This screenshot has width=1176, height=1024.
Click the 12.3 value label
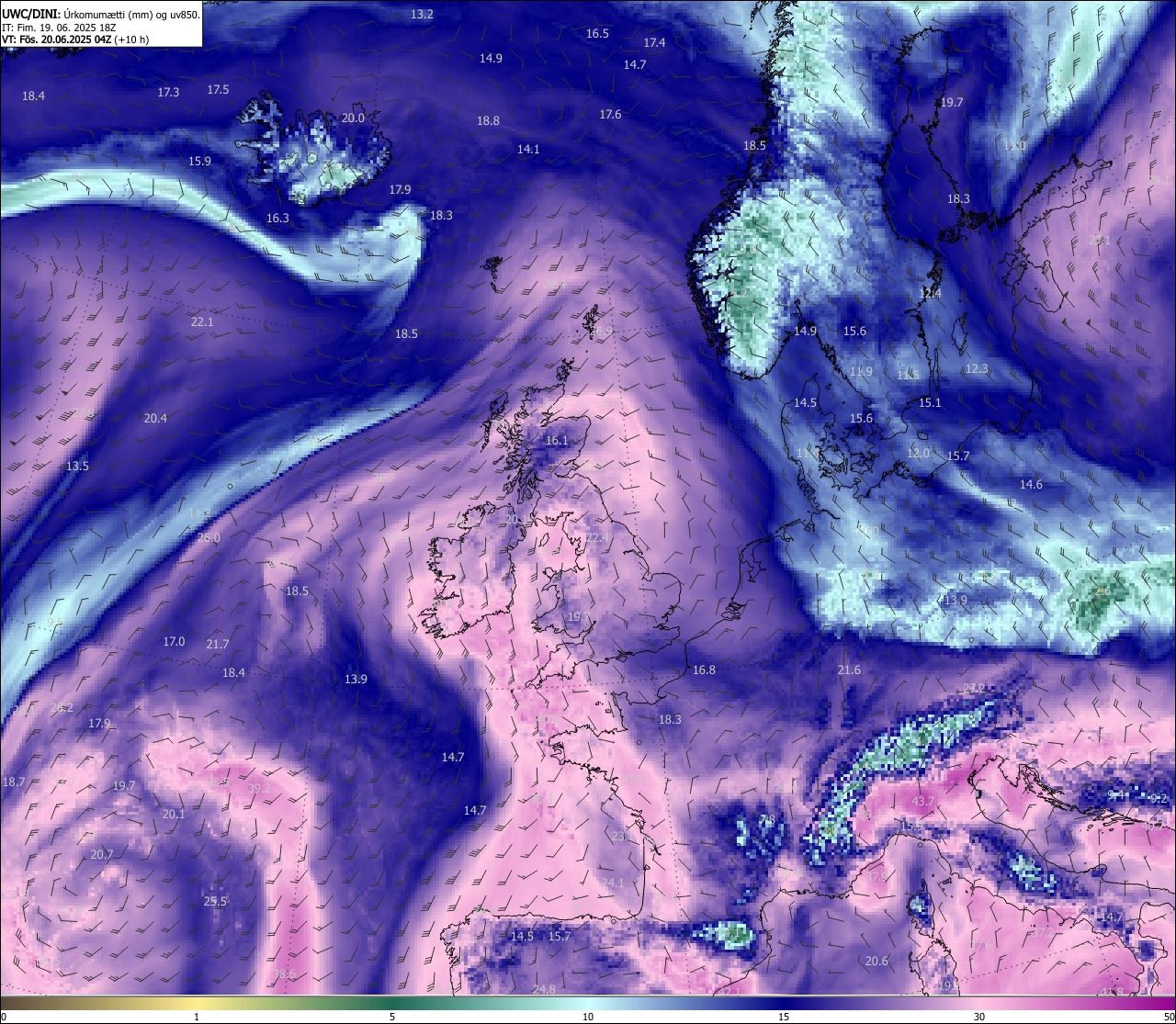click(x=977, y=369)
